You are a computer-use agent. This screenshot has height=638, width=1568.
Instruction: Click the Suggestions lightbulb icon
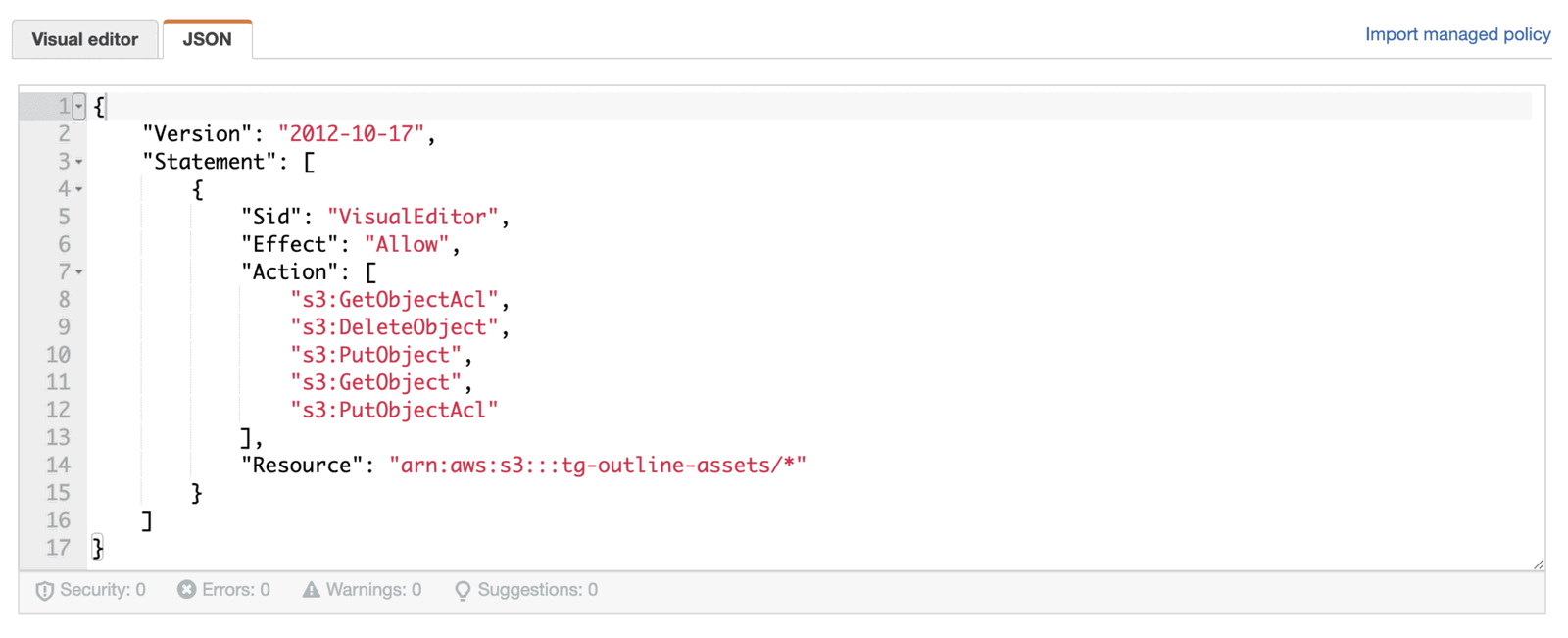463,591
